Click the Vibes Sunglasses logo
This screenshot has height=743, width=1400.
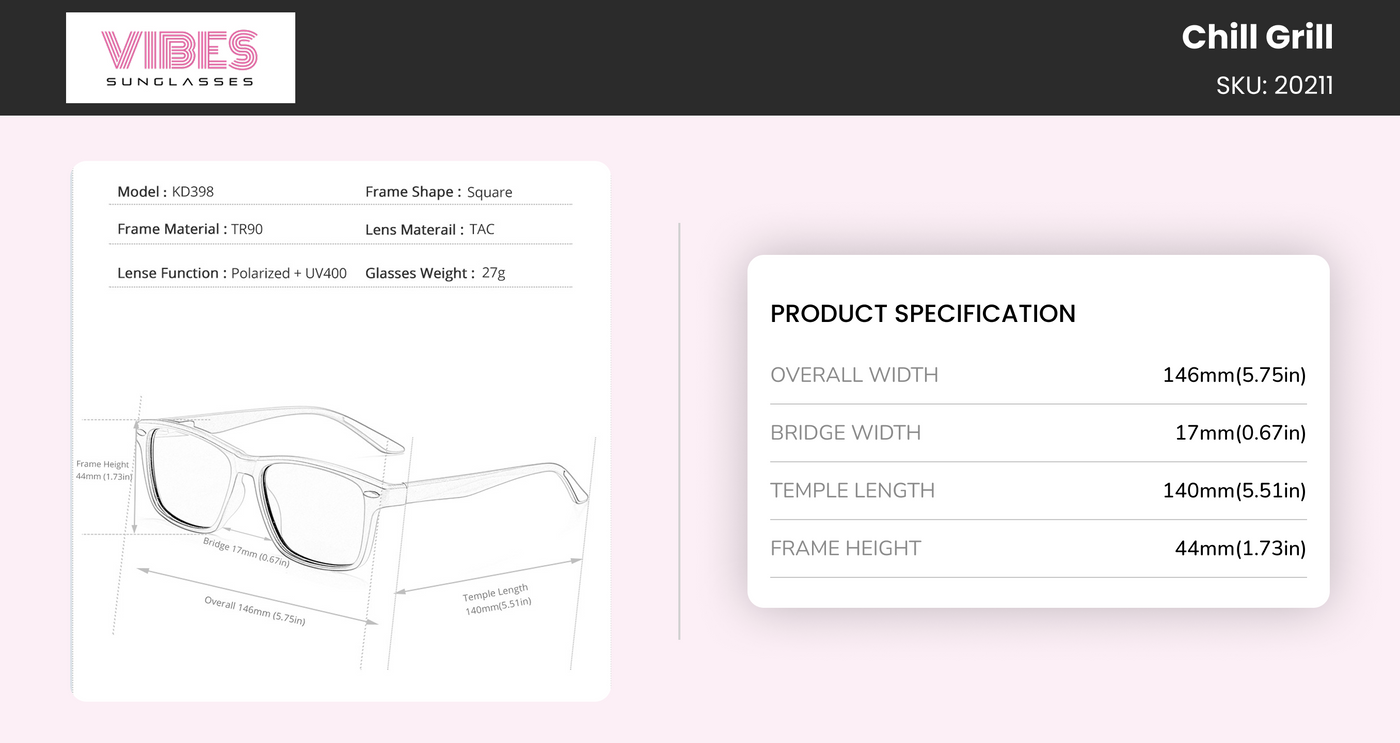click(x=180, y=58)
